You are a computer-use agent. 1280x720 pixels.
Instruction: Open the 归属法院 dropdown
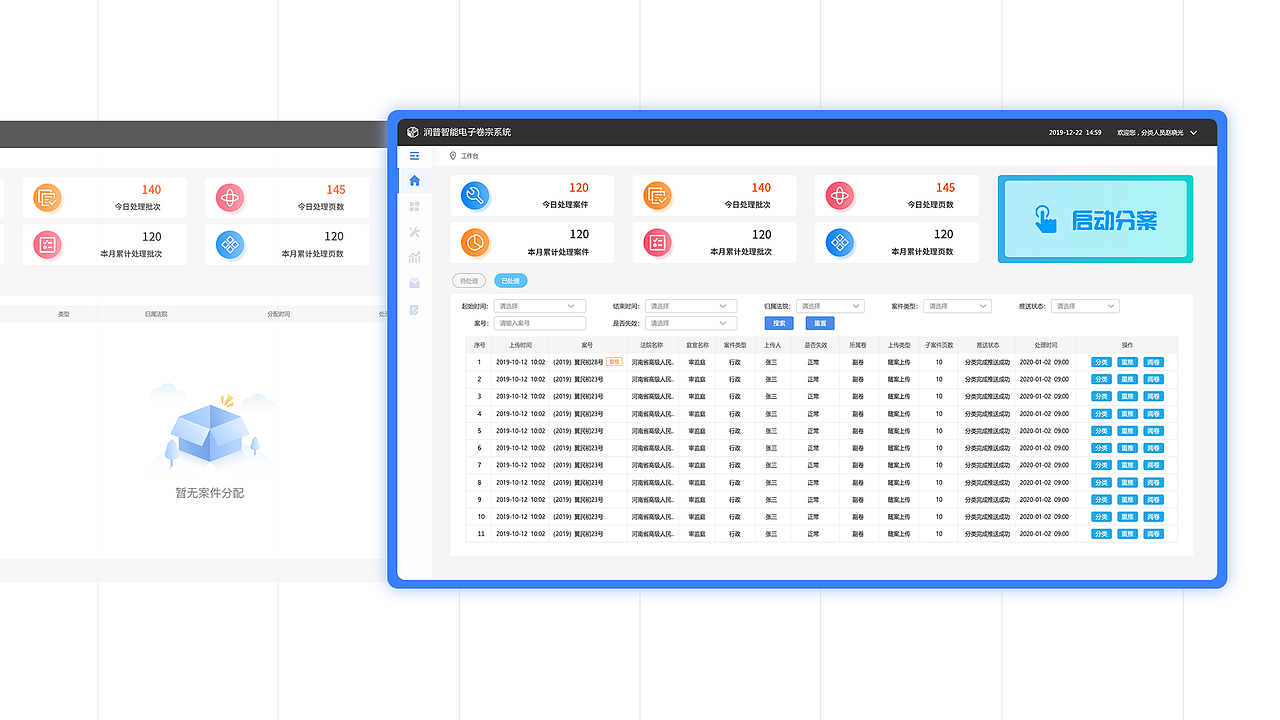coord(830,306)
